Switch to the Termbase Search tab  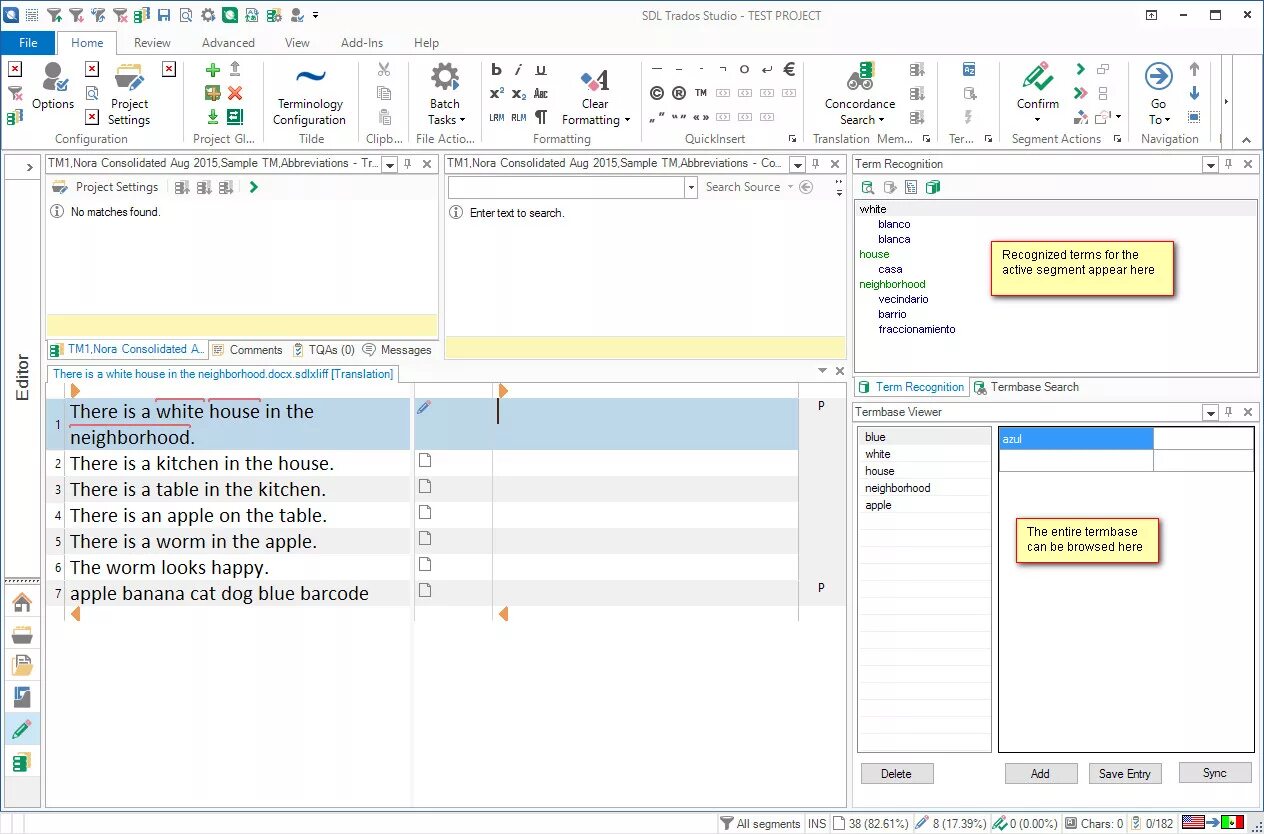[1026, 387]
